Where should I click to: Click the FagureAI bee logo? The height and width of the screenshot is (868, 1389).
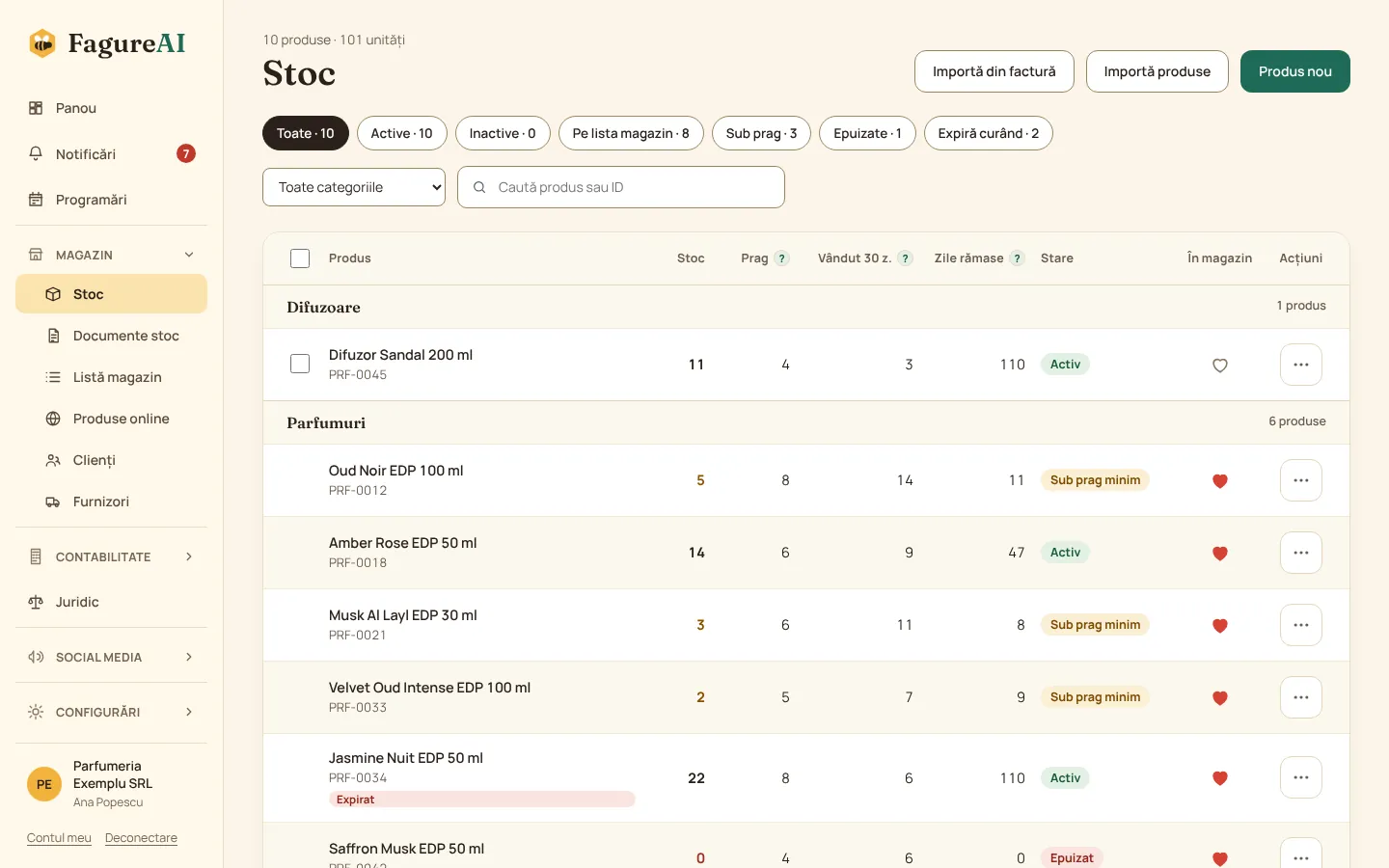pyautogui.click(x=42, y=43)
